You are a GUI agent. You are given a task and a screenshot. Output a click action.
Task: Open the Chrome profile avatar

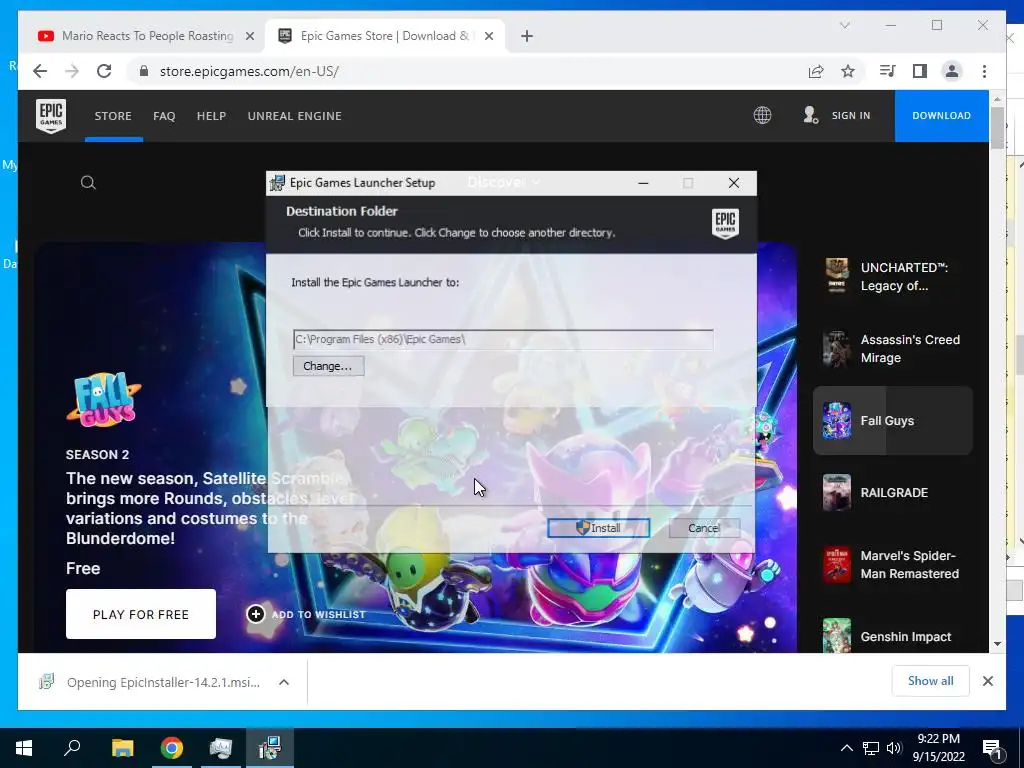click(x=952, y=71)
